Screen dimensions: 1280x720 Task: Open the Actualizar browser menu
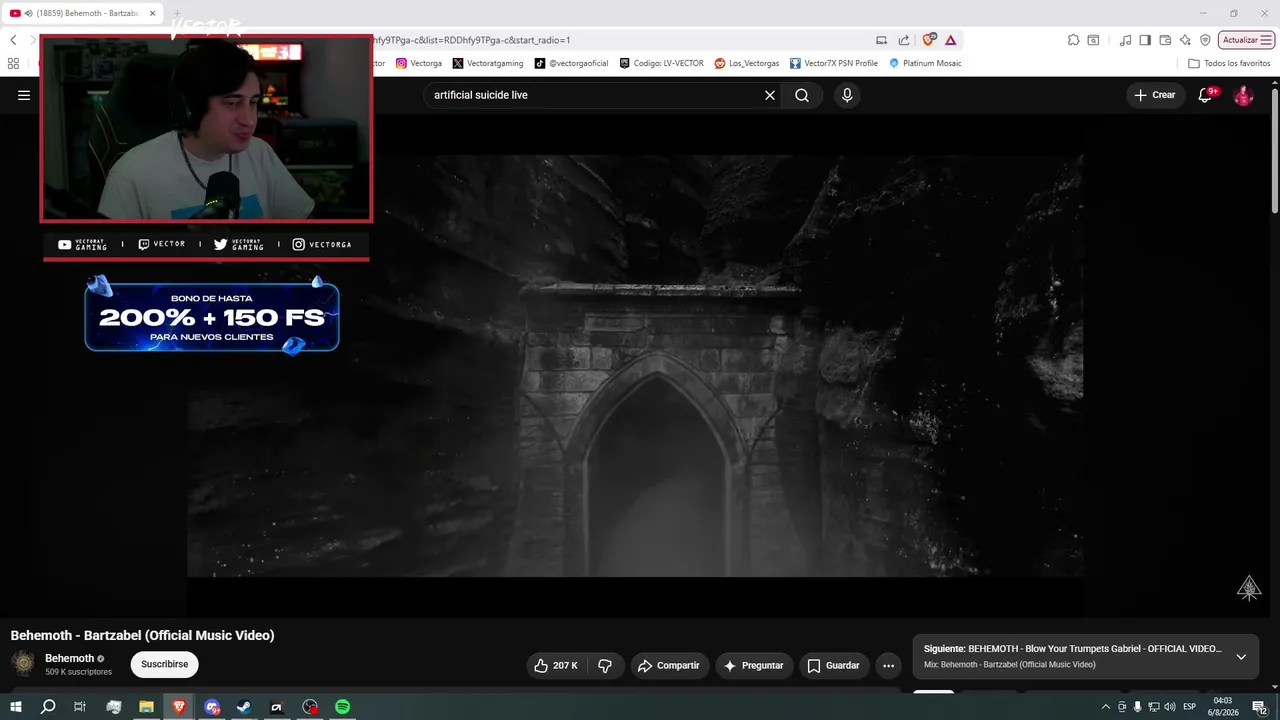[1246, 40]
